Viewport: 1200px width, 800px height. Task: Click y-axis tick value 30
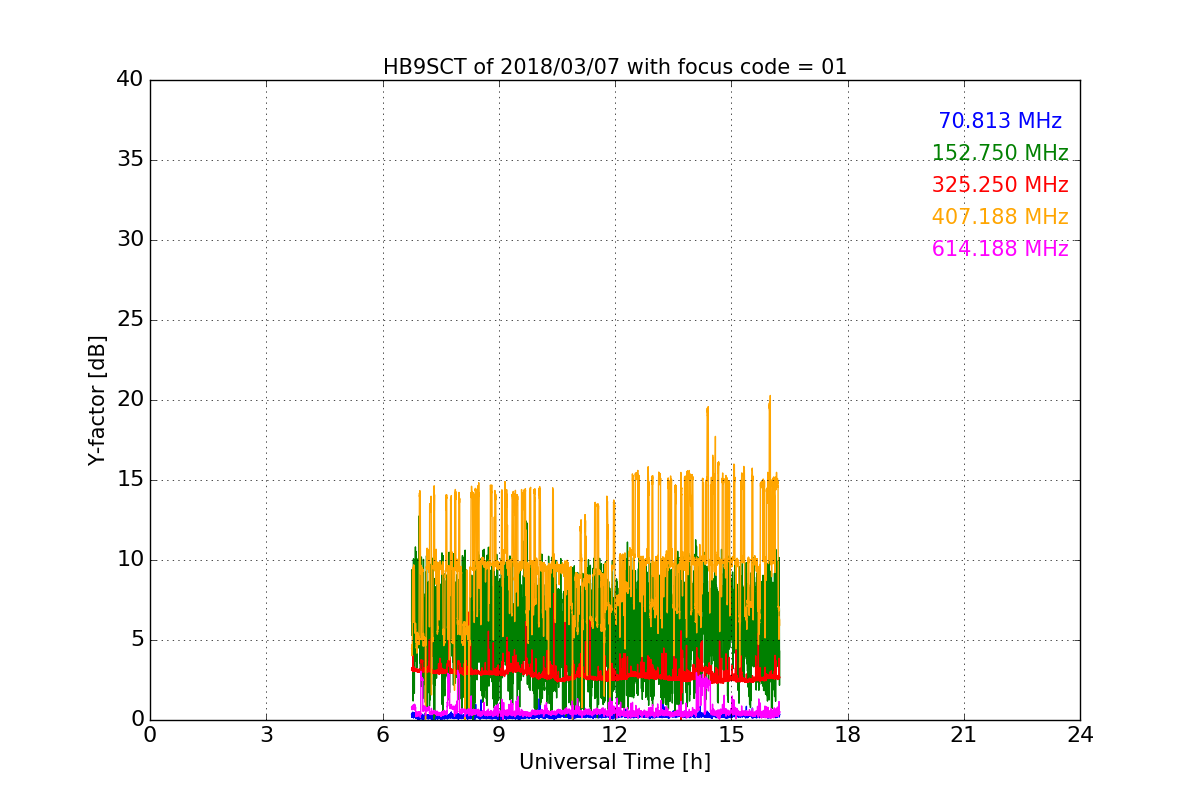tap(129, 240)
